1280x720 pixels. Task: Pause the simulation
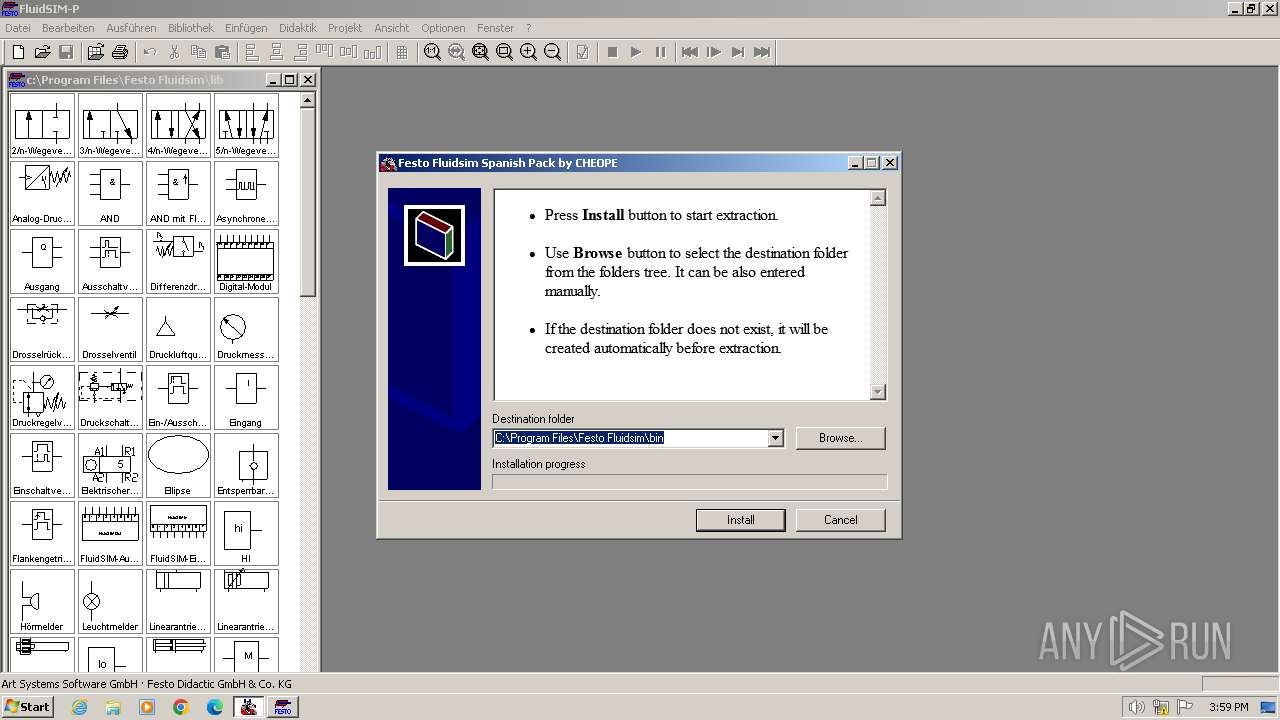[660, 52]
